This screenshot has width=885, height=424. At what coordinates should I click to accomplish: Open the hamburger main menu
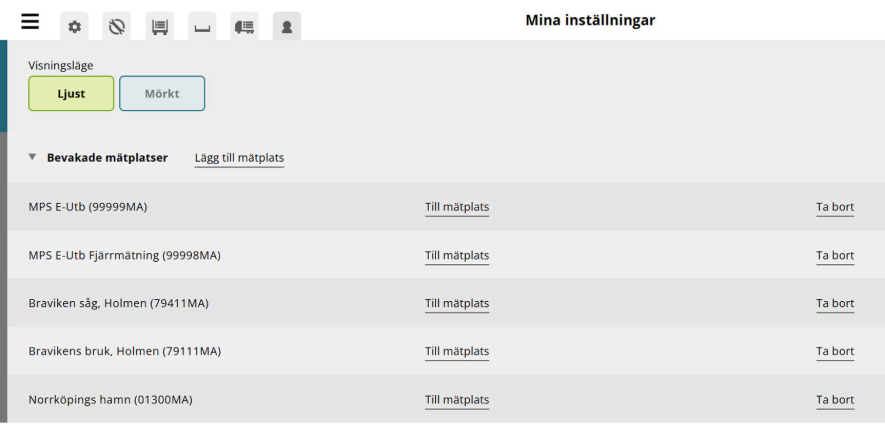pos(30,22)
